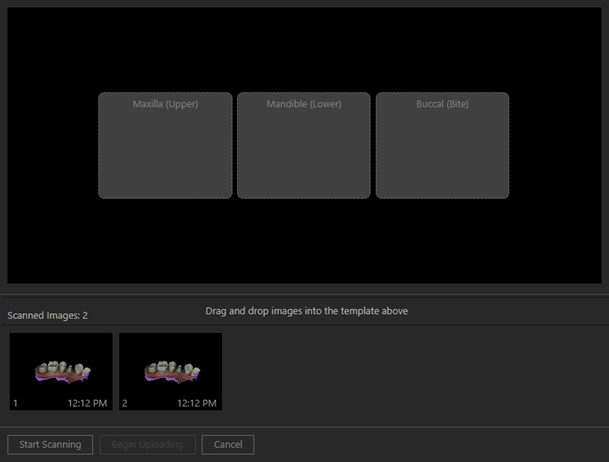Click the "Maxilla (Upper)" label text
609x462 pixels.
165,104
